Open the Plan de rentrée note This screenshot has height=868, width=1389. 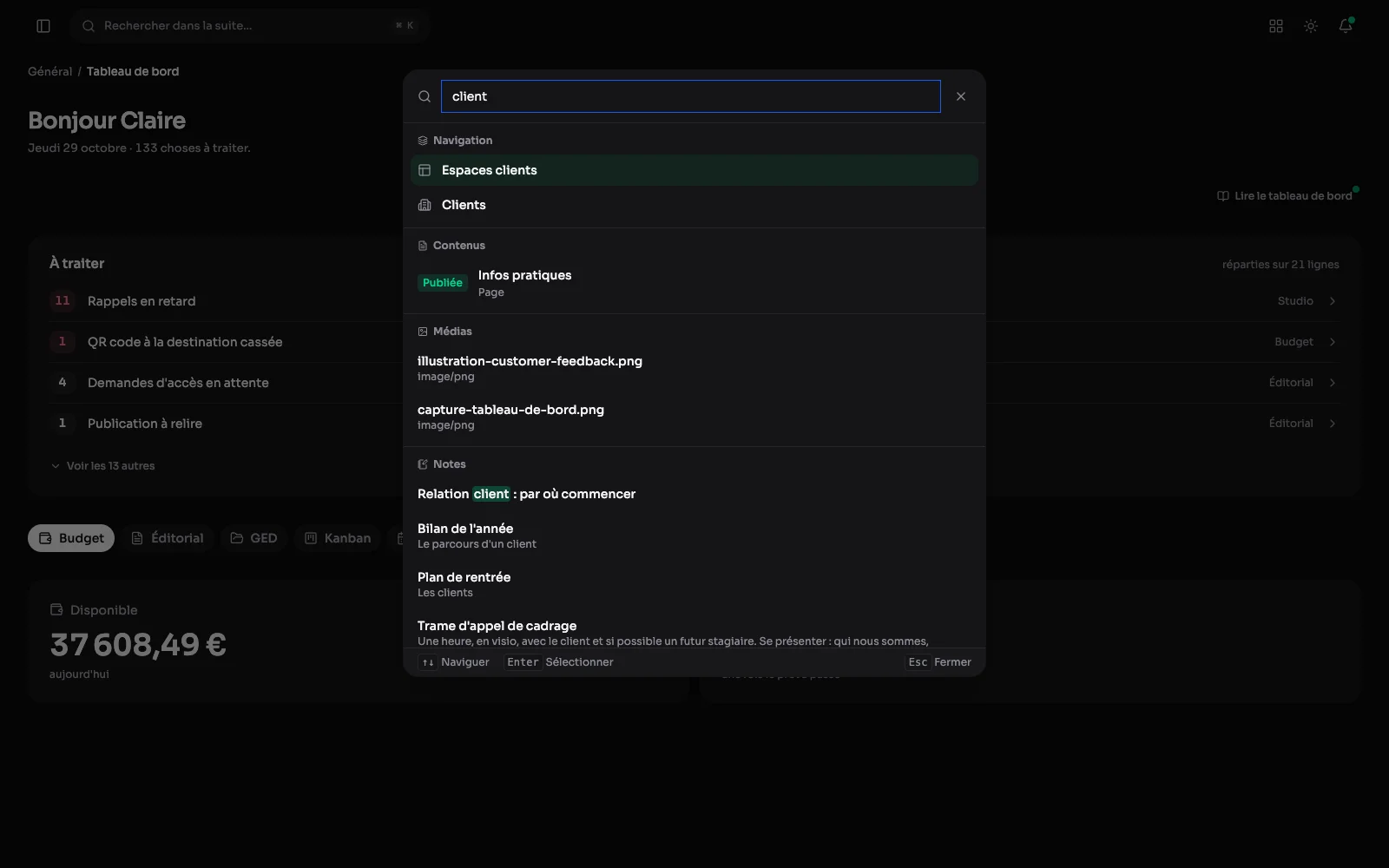694,584
